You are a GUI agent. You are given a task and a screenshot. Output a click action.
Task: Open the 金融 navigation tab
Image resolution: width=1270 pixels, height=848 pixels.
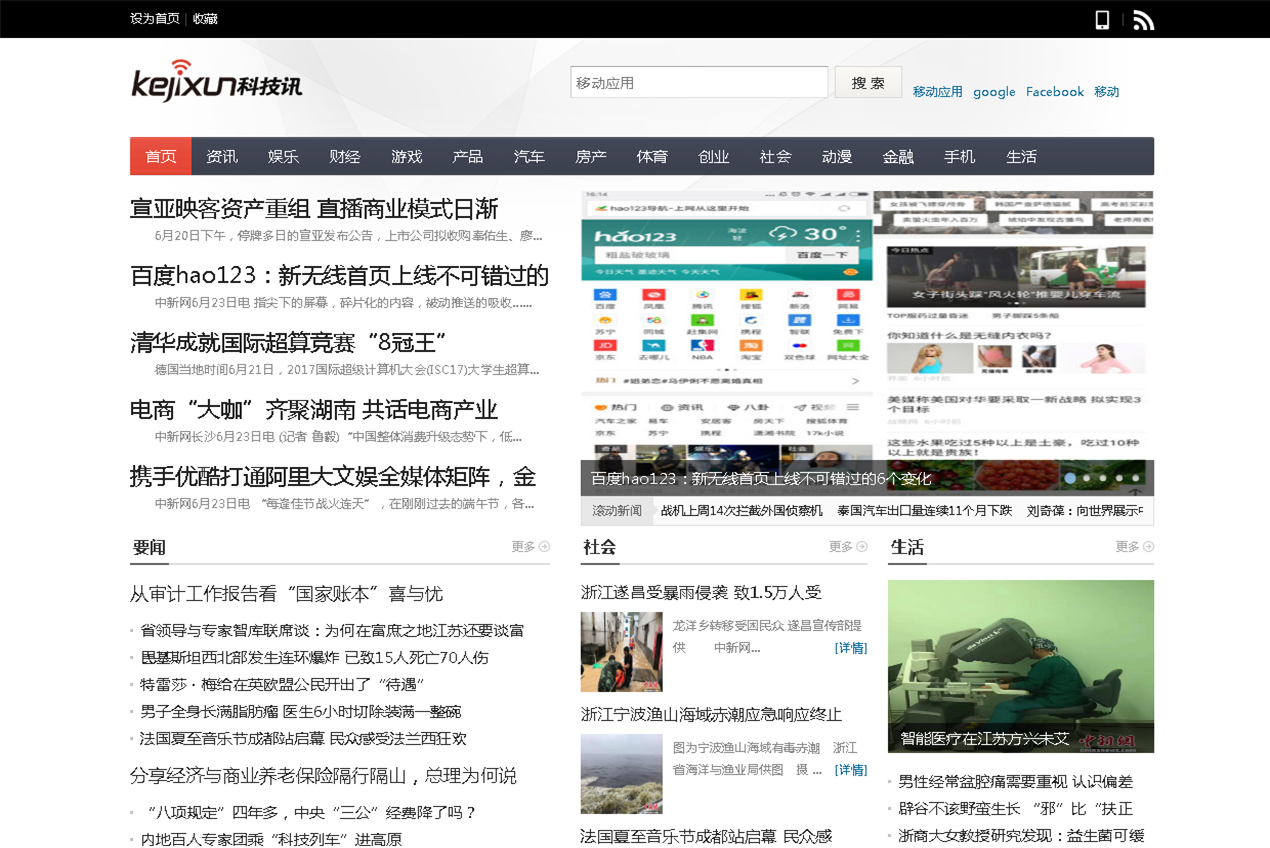tap(898, 156)
